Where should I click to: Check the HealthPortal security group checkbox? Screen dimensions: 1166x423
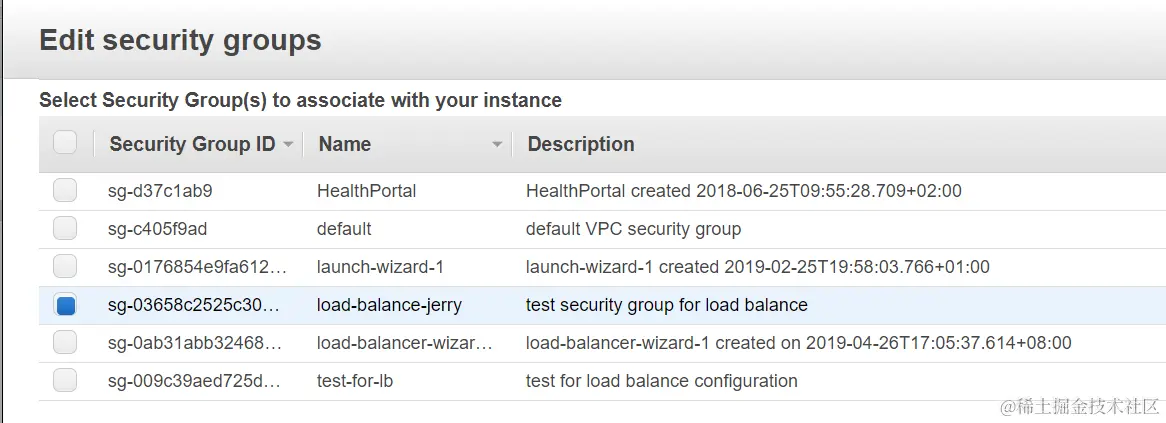[x=65, y=190]
